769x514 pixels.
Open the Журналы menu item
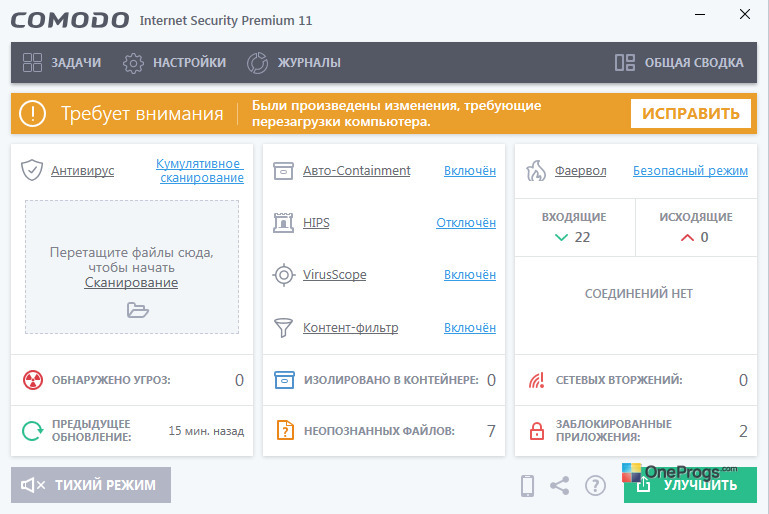click(293, 63)
